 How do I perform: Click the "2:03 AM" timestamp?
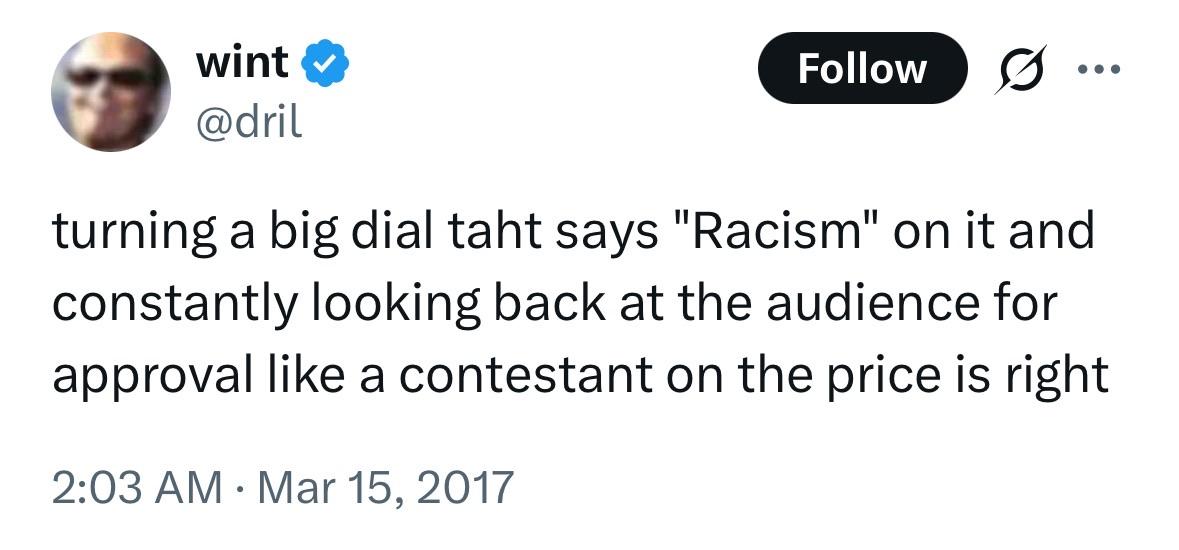(x=136, y=488)
